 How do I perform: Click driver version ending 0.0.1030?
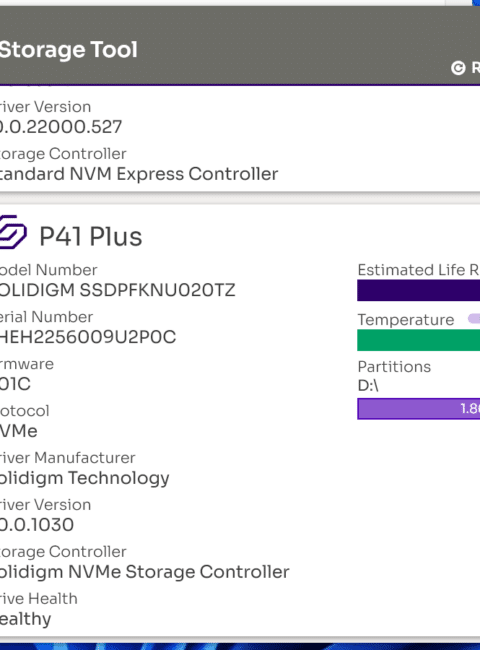point(37,525)
